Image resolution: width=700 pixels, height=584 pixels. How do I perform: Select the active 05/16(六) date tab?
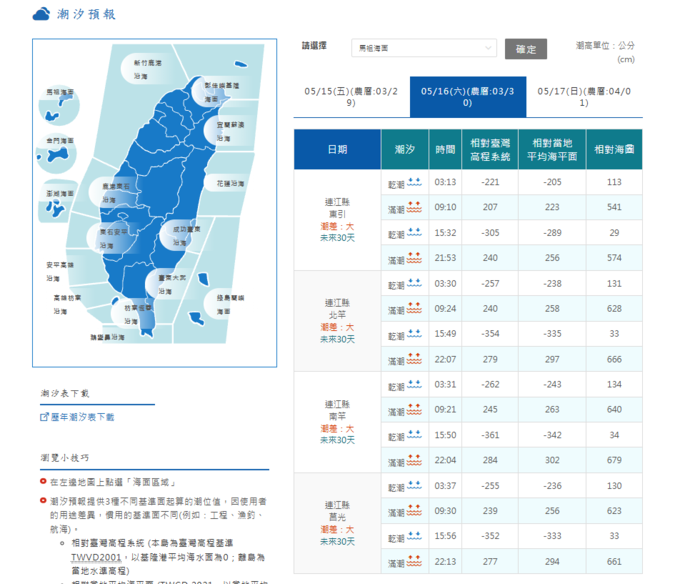468,97
